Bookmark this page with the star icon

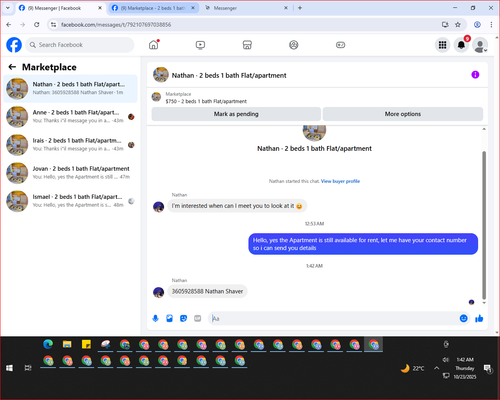(x=458, y=25)
